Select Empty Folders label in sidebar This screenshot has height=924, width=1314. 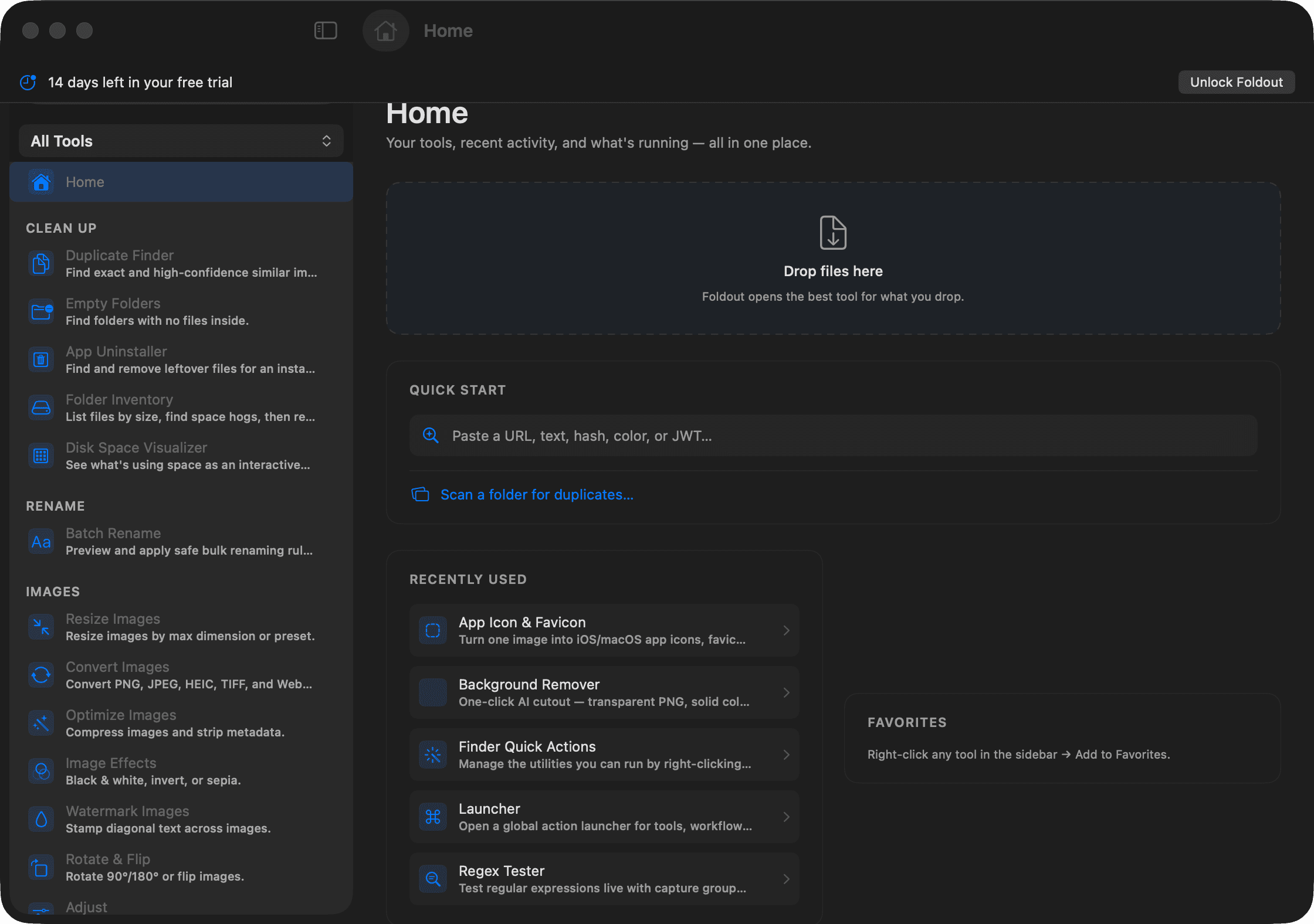(x=113, y=303)
